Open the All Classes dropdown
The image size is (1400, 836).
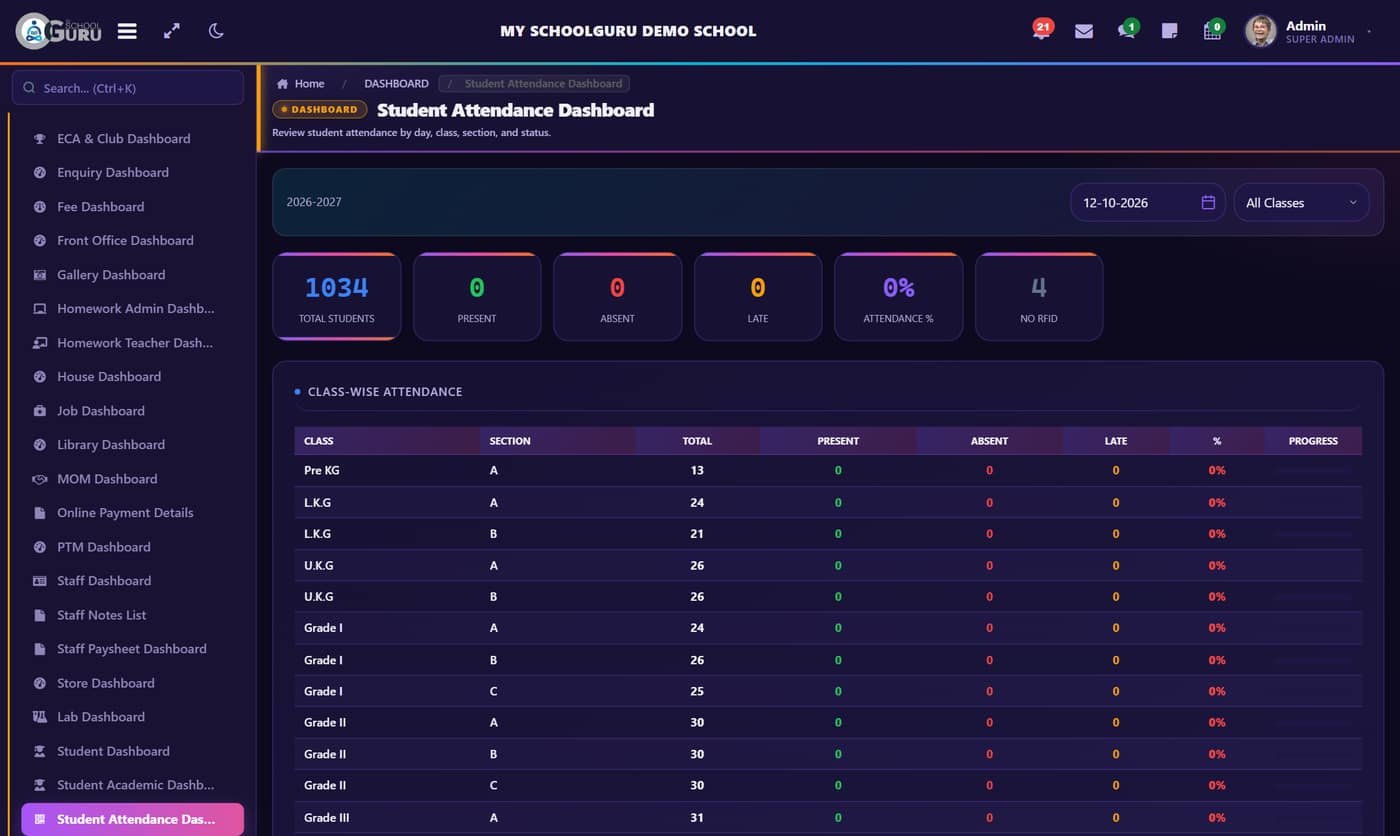pyautogui.click(x=1301, y=202)
